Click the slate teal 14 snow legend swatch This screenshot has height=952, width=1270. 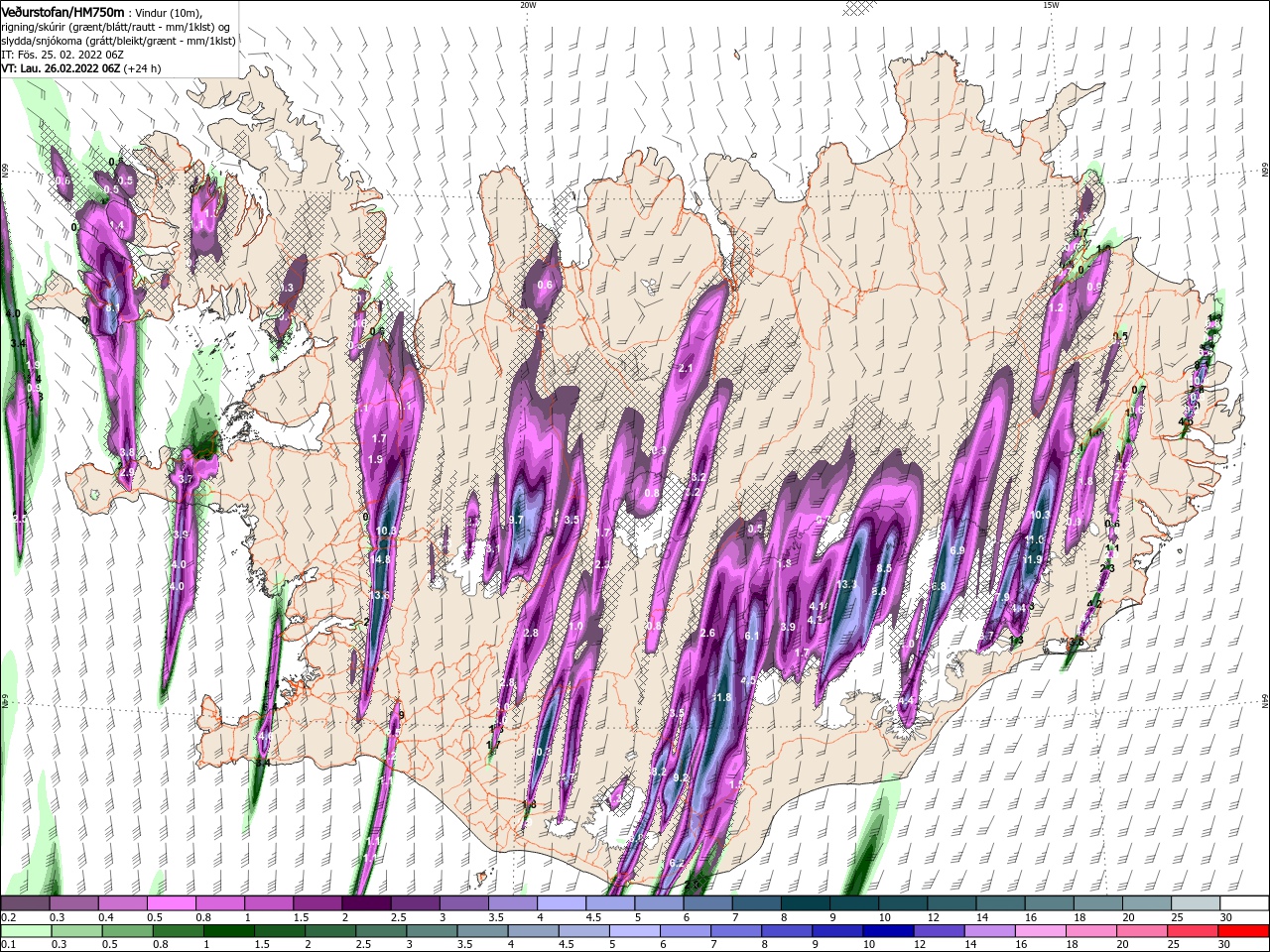[1000, 903]
